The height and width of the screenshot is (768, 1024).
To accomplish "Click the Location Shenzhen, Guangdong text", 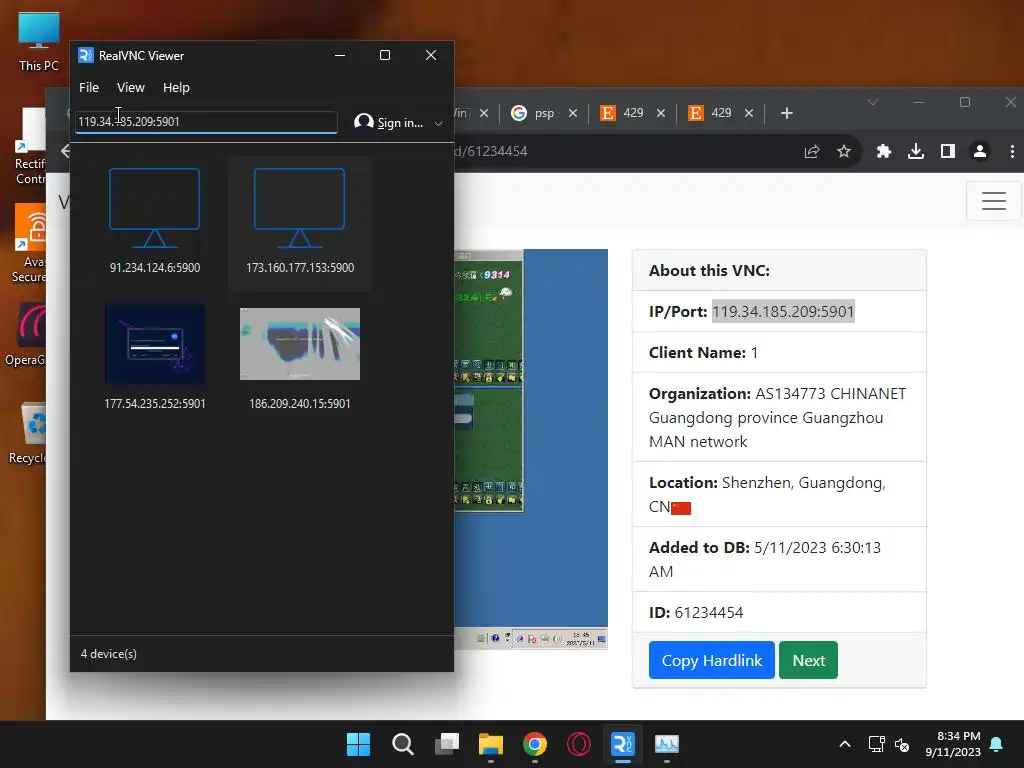I will click(x=767, y=494).
